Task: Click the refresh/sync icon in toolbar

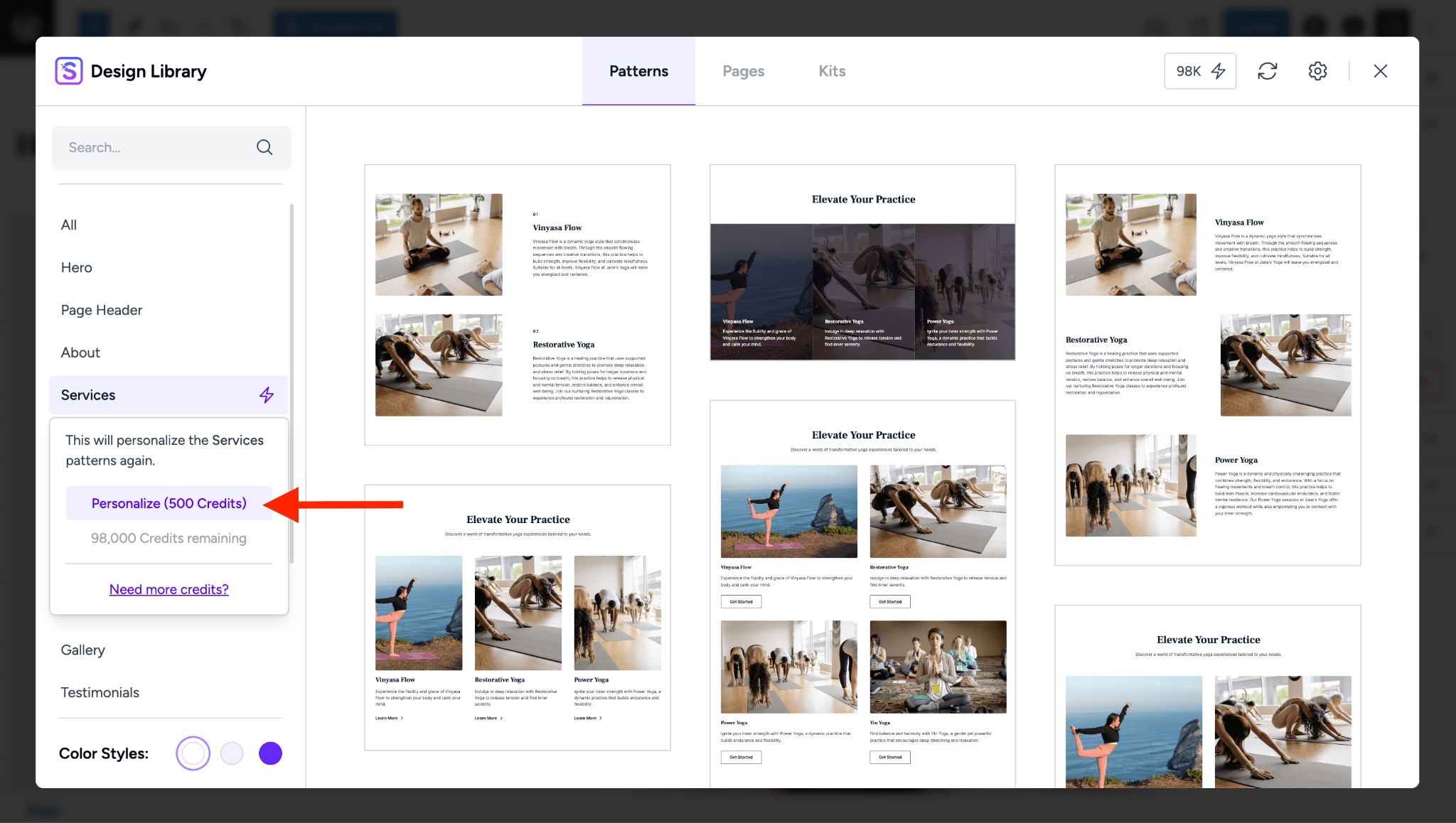Action: [x=1268, y=70]
